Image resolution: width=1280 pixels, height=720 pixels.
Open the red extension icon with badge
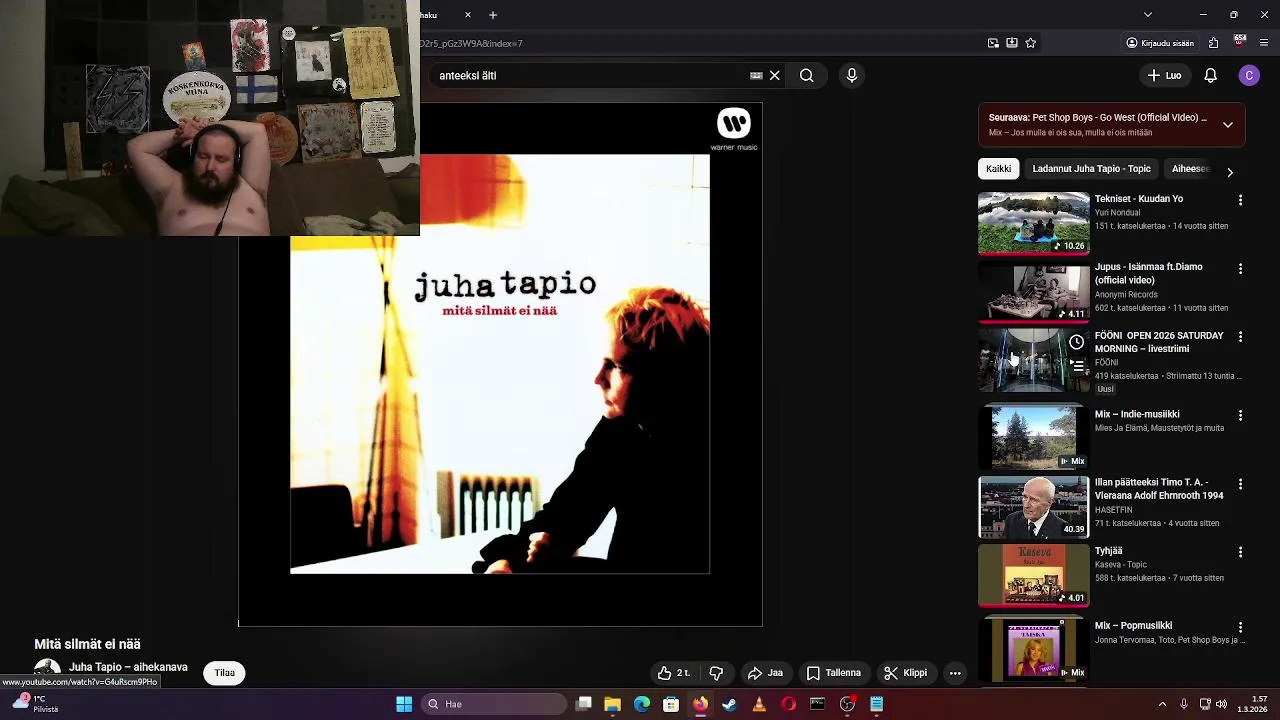[x=1240, y=42]
